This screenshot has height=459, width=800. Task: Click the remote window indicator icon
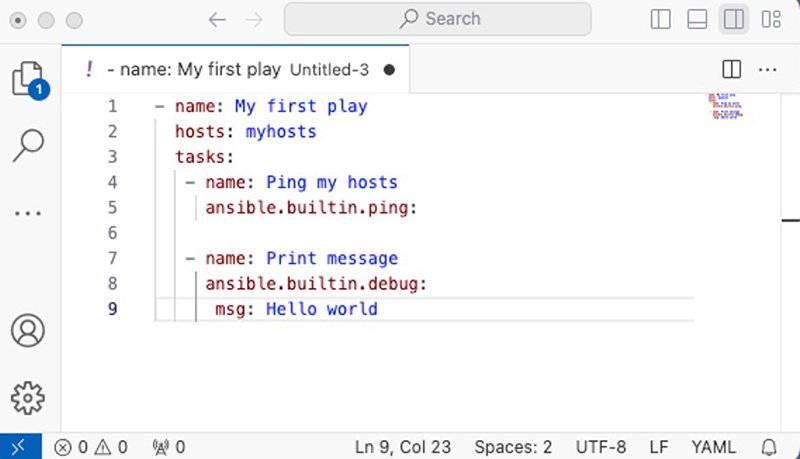click(19, 447)
